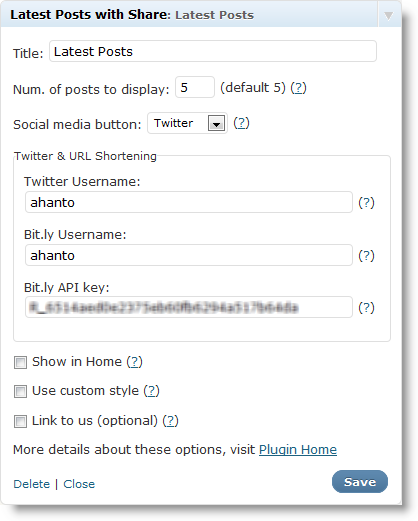Image resolution: width=418 pixels, height=521 pixels.
Task: Click the Delete link
Action: pyautogui.click(x=32, y=484)
